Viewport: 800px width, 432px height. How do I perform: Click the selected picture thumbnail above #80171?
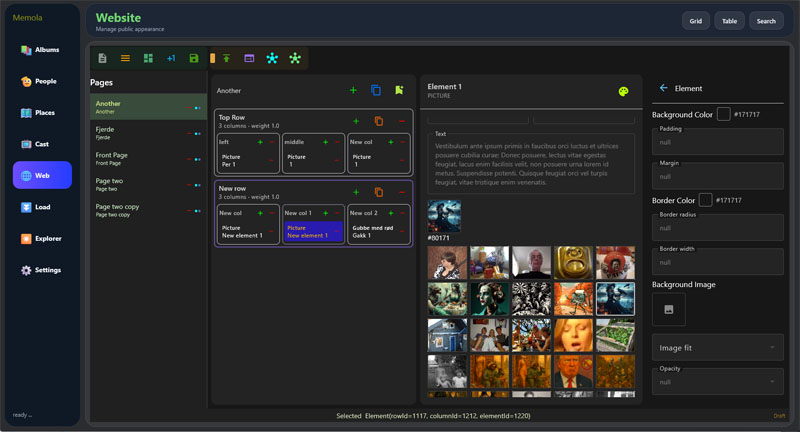click(444, 216)
